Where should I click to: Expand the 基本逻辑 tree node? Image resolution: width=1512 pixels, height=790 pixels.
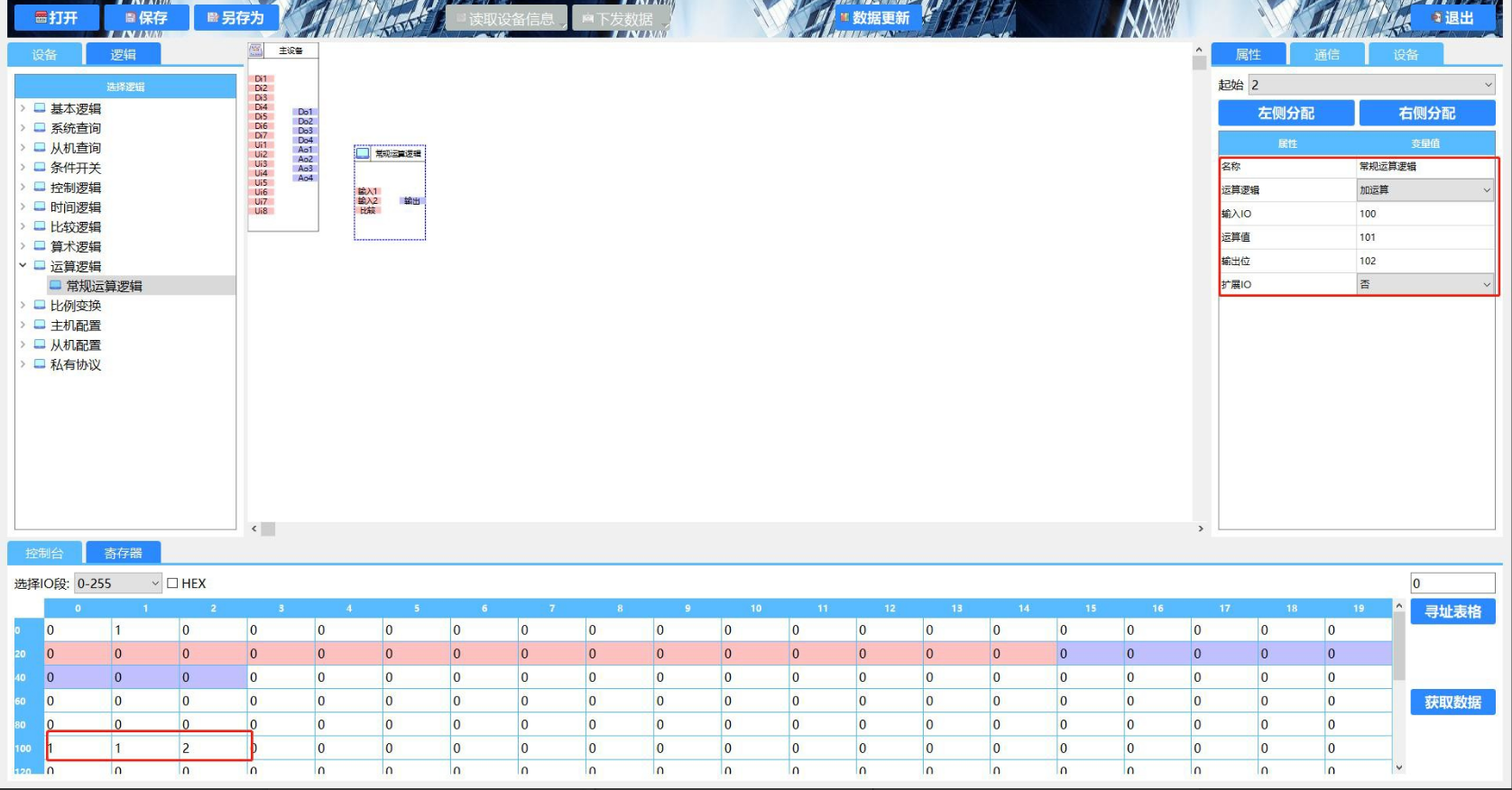point(23,108)
